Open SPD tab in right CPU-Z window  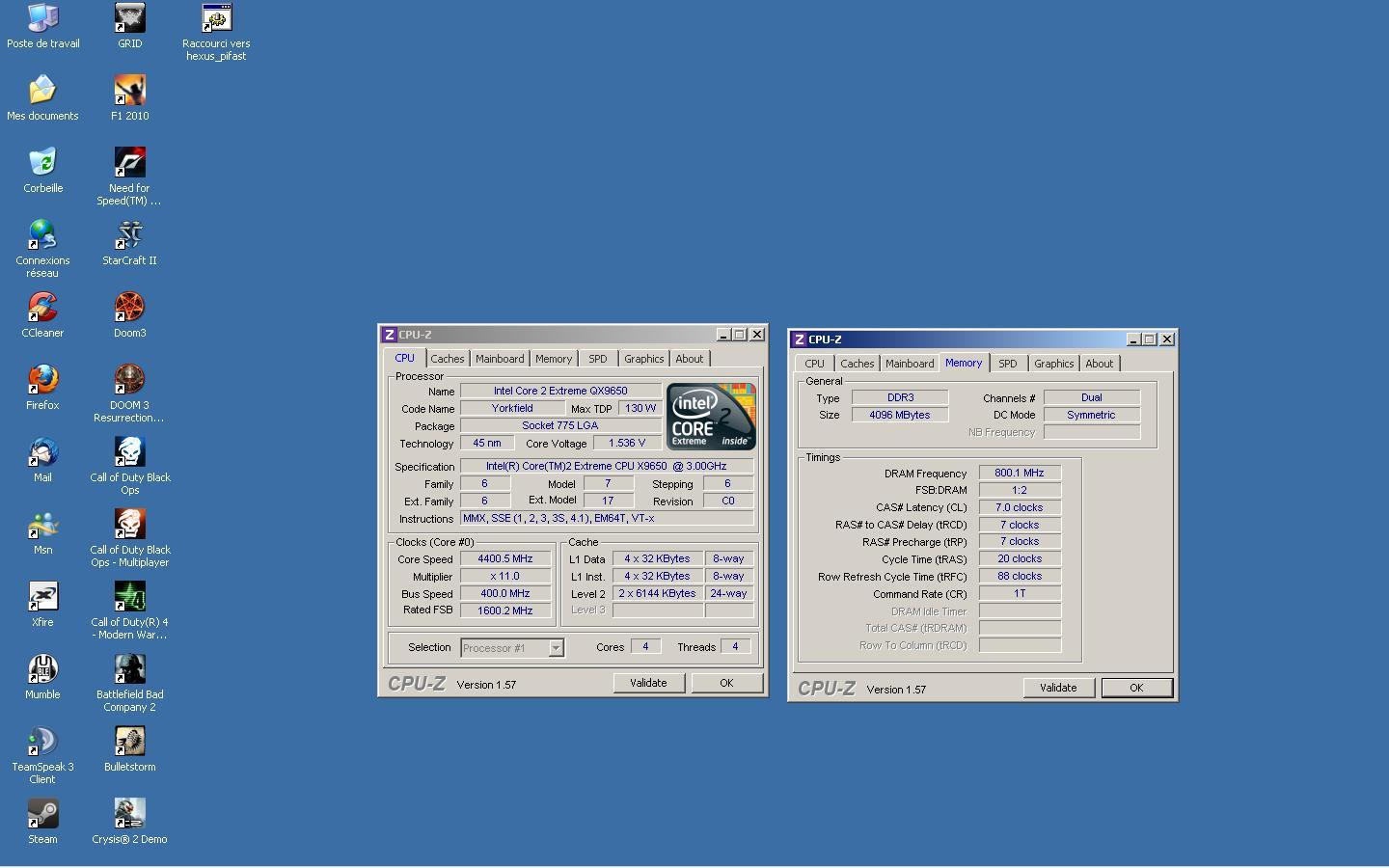(x=1008, y=364)
